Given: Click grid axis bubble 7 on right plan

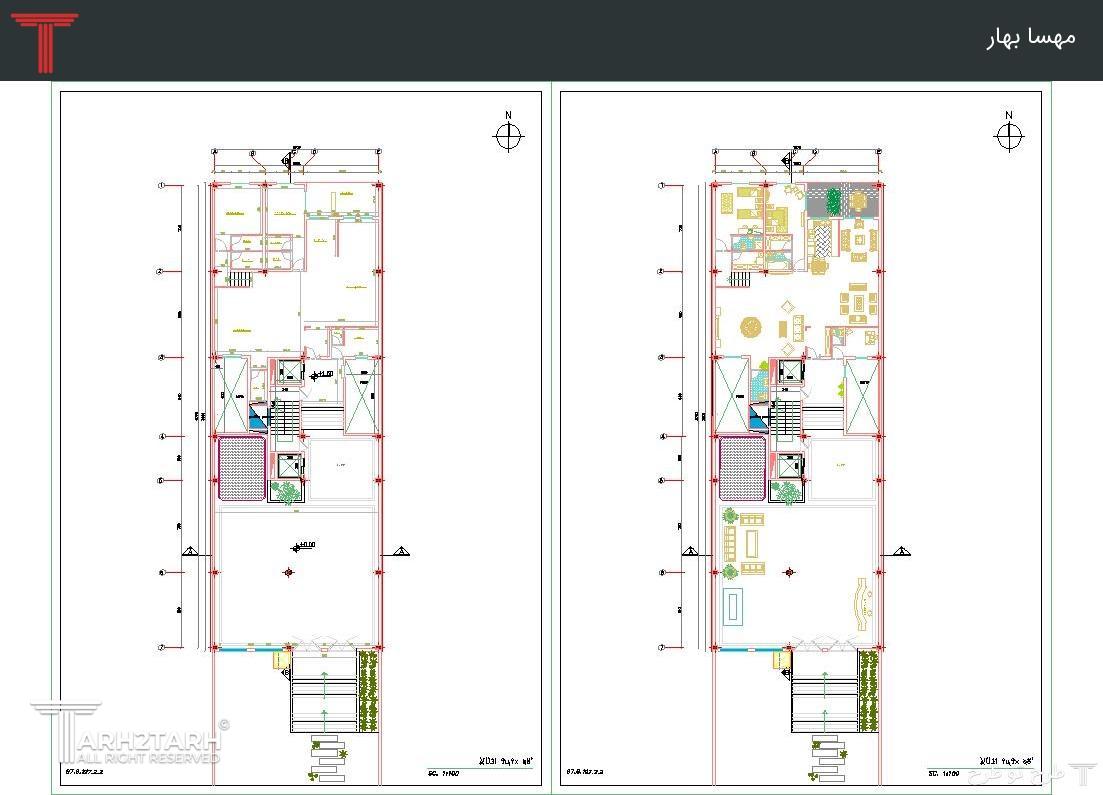Looking at the screenshot, I should coord(661,647).
